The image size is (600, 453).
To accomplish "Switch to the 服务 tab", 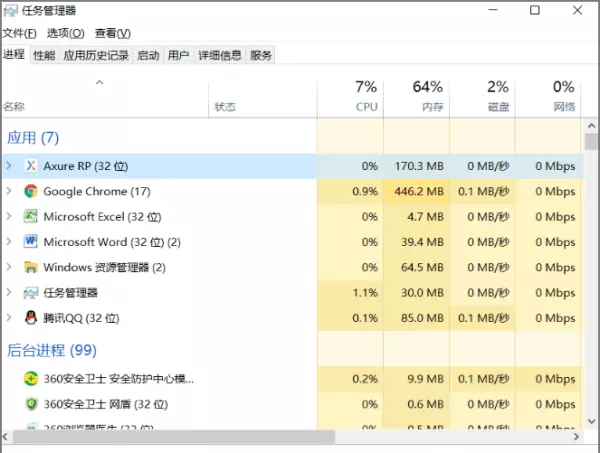I will point(261,55).
